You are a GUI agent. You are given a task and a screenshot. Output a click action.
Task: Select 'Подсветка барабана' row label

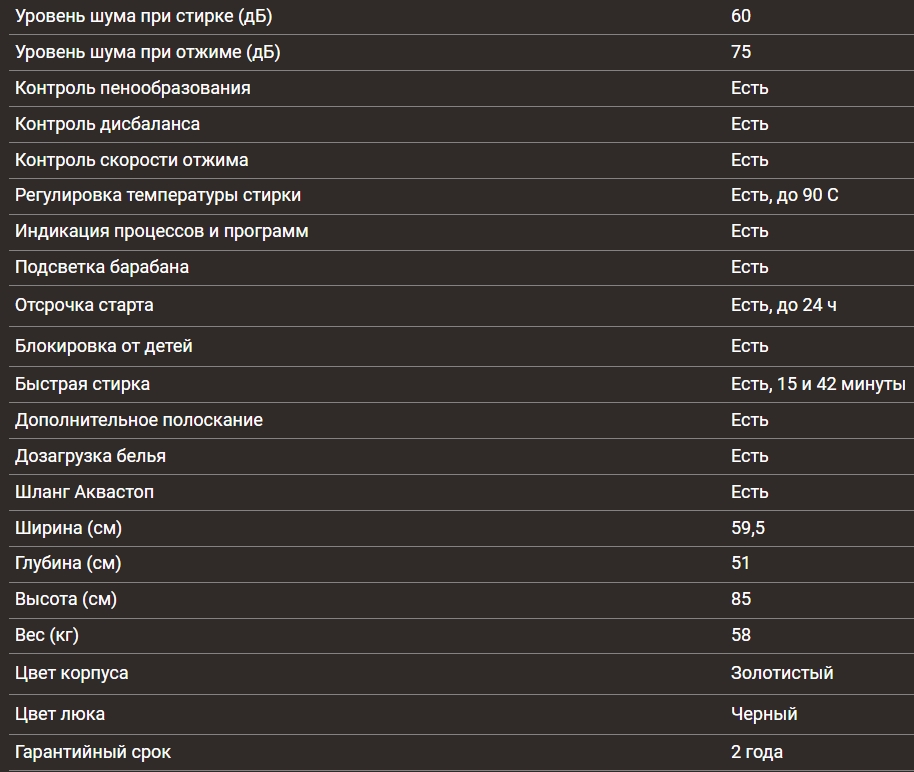click(x=102, y=267)
